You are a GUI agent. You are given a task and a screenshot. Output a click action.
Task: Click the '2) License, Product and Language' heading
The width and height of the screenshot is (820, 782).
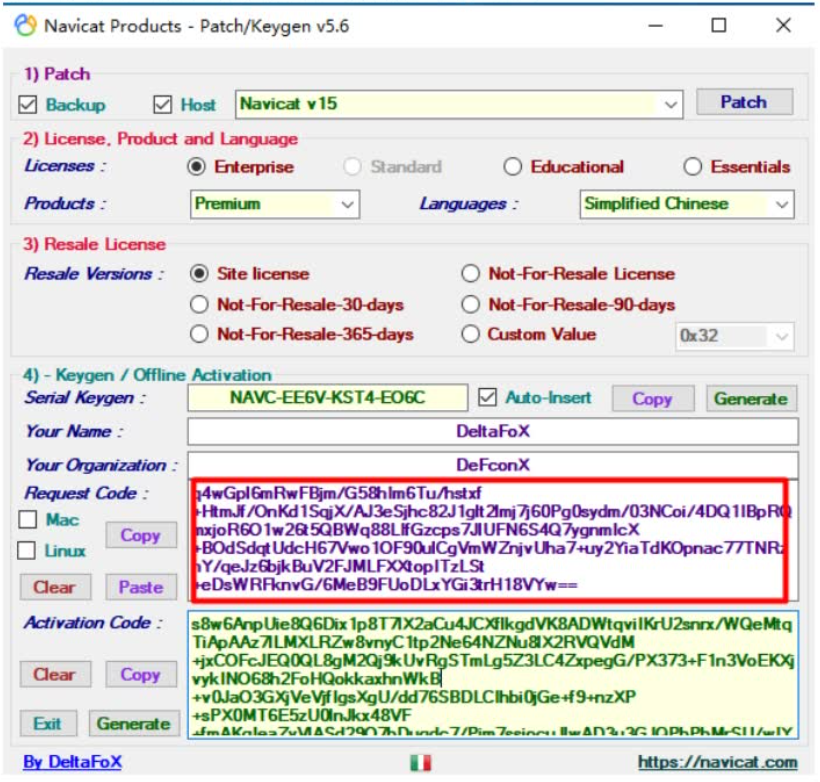point(160,139)
